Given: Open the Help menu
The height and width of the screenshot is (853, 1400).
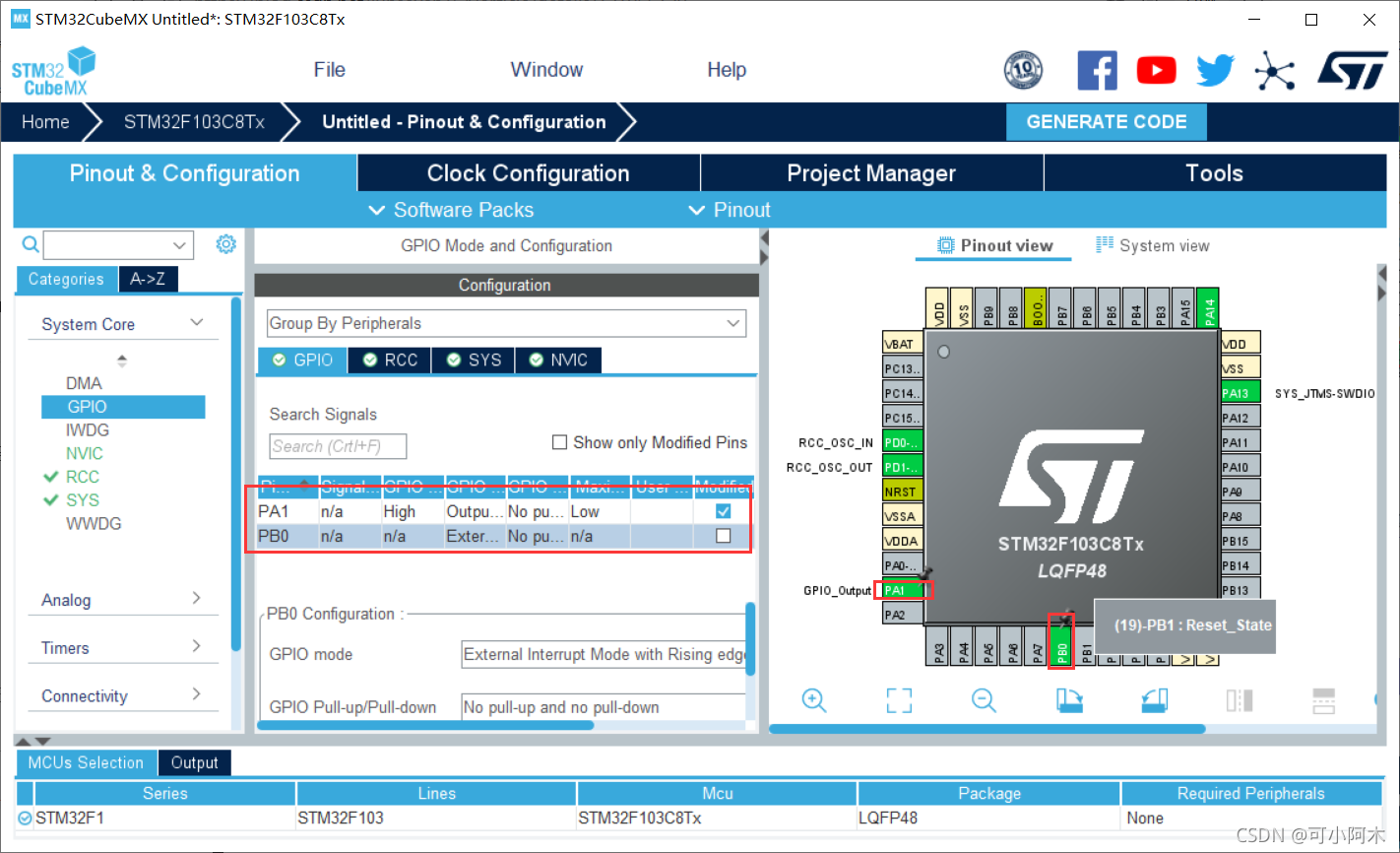Looking at the screenshot, I should coord(727,70).
